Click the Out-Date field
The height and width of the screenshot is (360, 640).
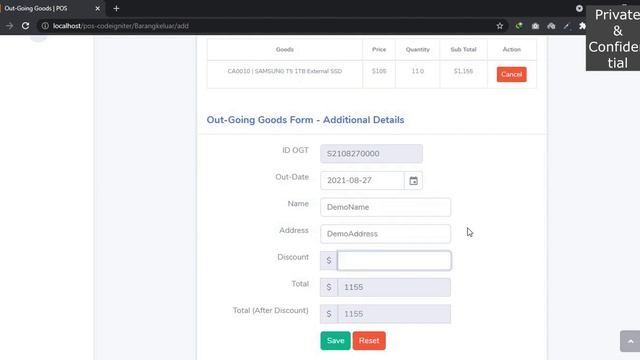coord(362,180)
